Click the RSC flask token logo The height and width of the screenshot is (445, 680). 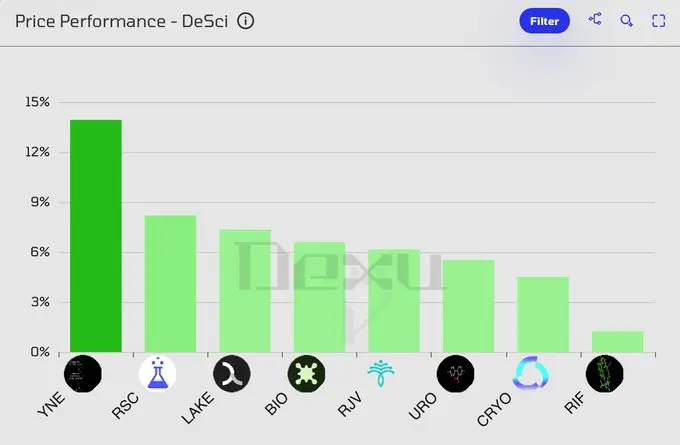coord(157,373)
